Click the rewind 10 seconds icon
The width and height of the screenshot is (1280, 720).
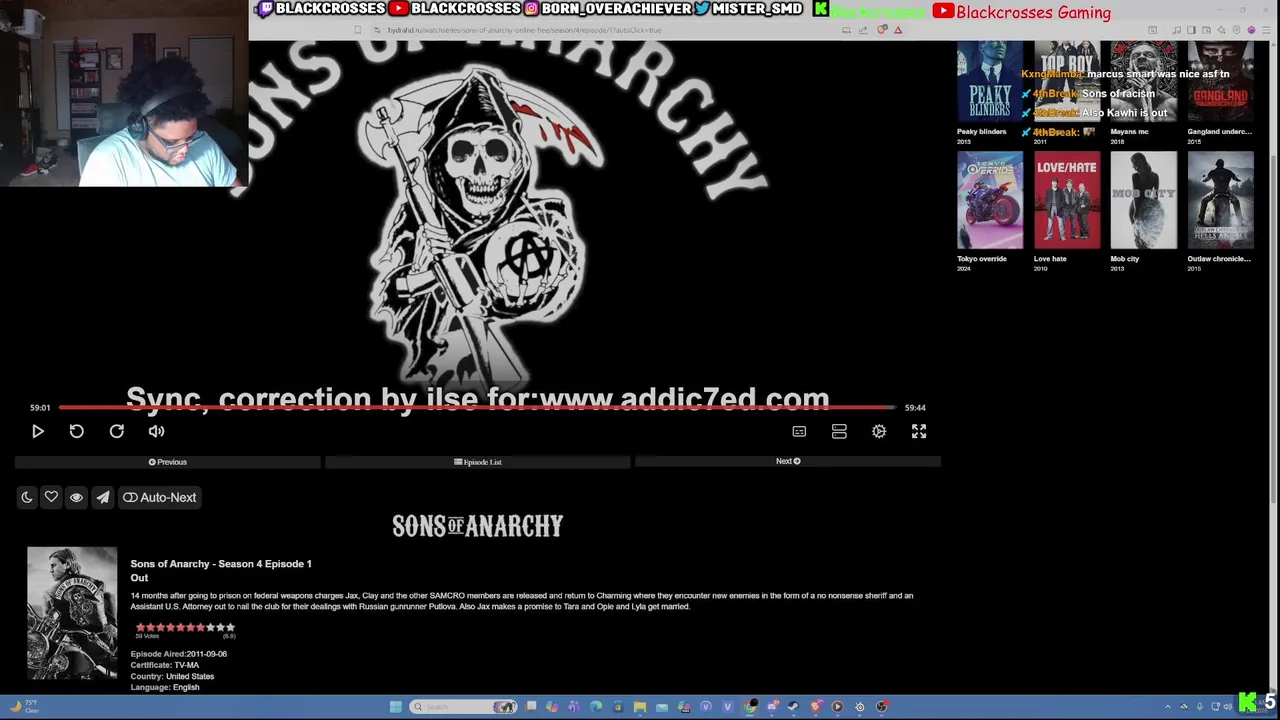(x=77, y=431)
